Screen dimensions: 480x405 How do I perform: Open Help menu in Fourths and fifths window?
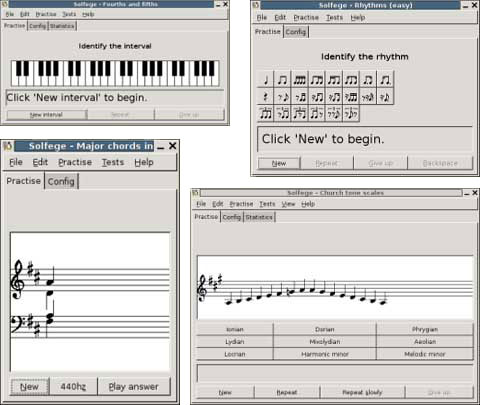[x=88, y=14]
